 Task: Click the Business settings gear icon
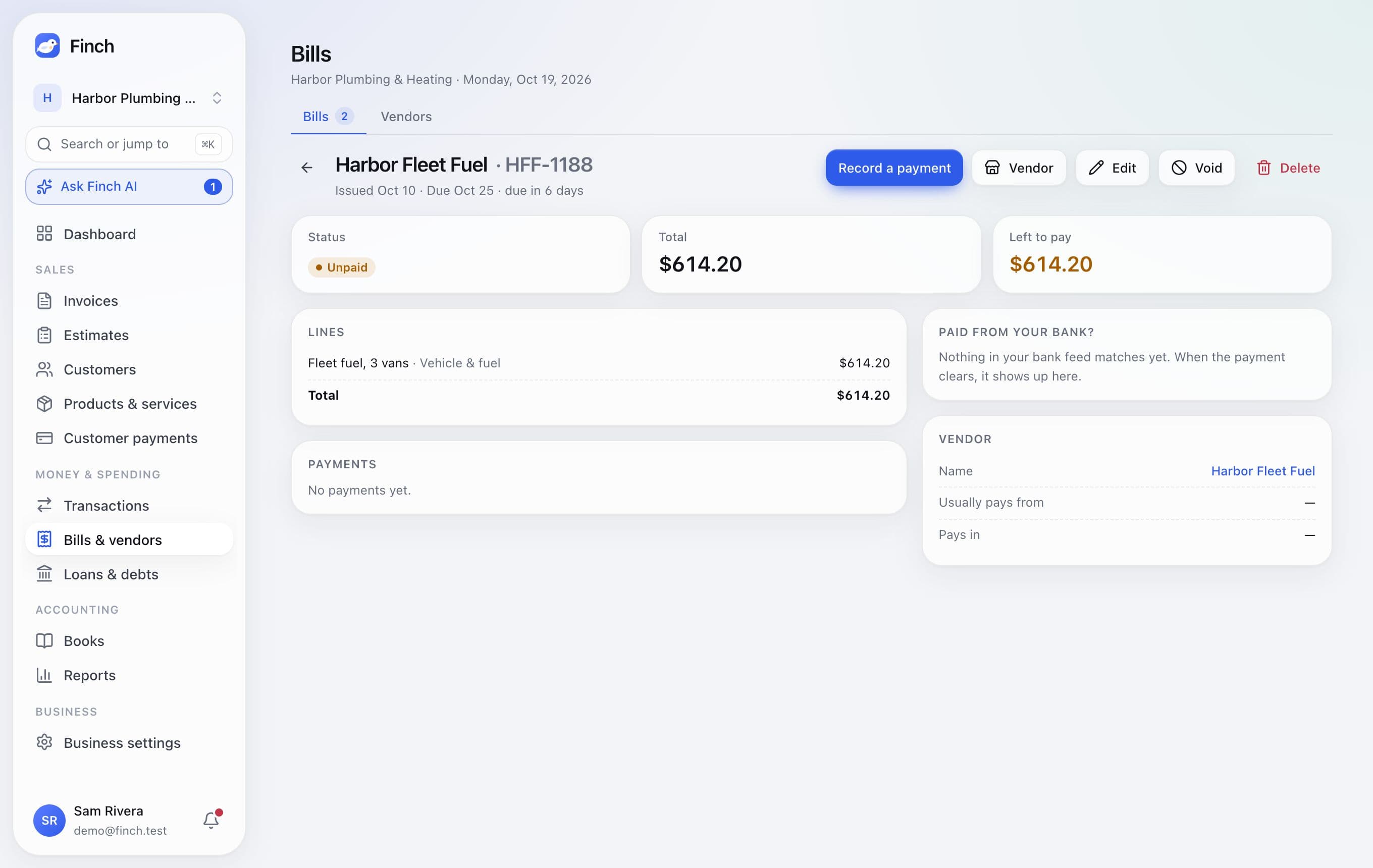coord(44,742)
